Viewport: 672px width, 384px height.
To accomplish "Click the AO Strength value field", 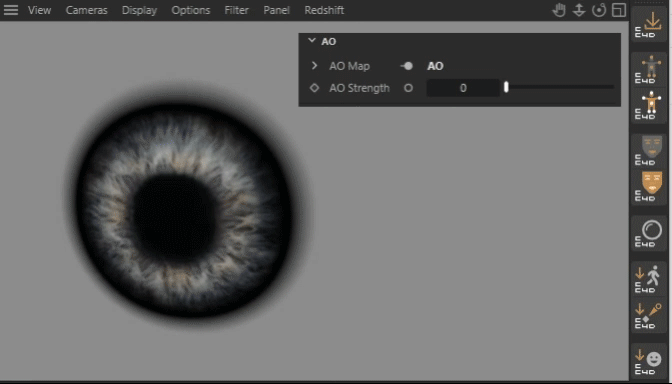I will point(463,88).
